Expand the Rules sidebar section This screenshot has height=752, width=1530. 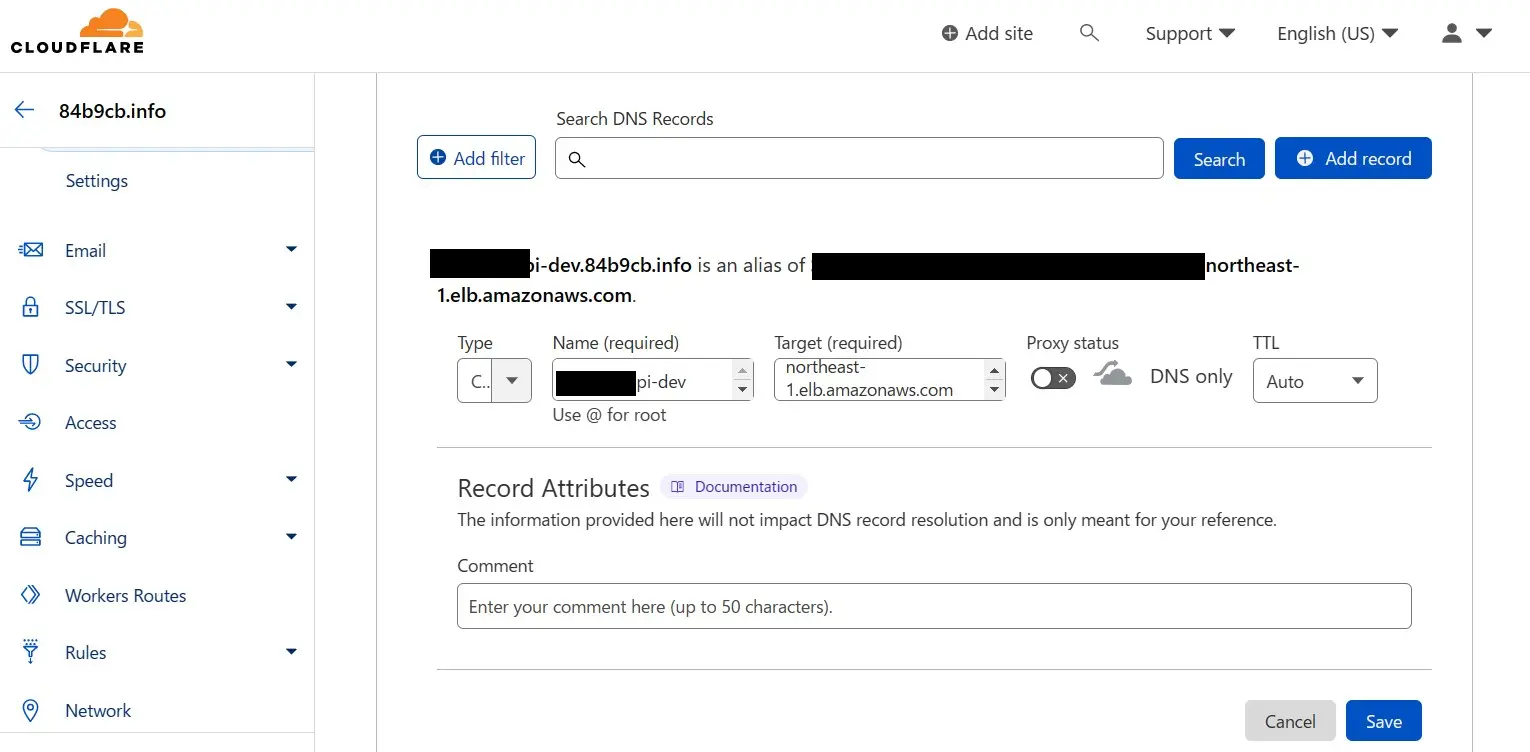coord(291,652)
